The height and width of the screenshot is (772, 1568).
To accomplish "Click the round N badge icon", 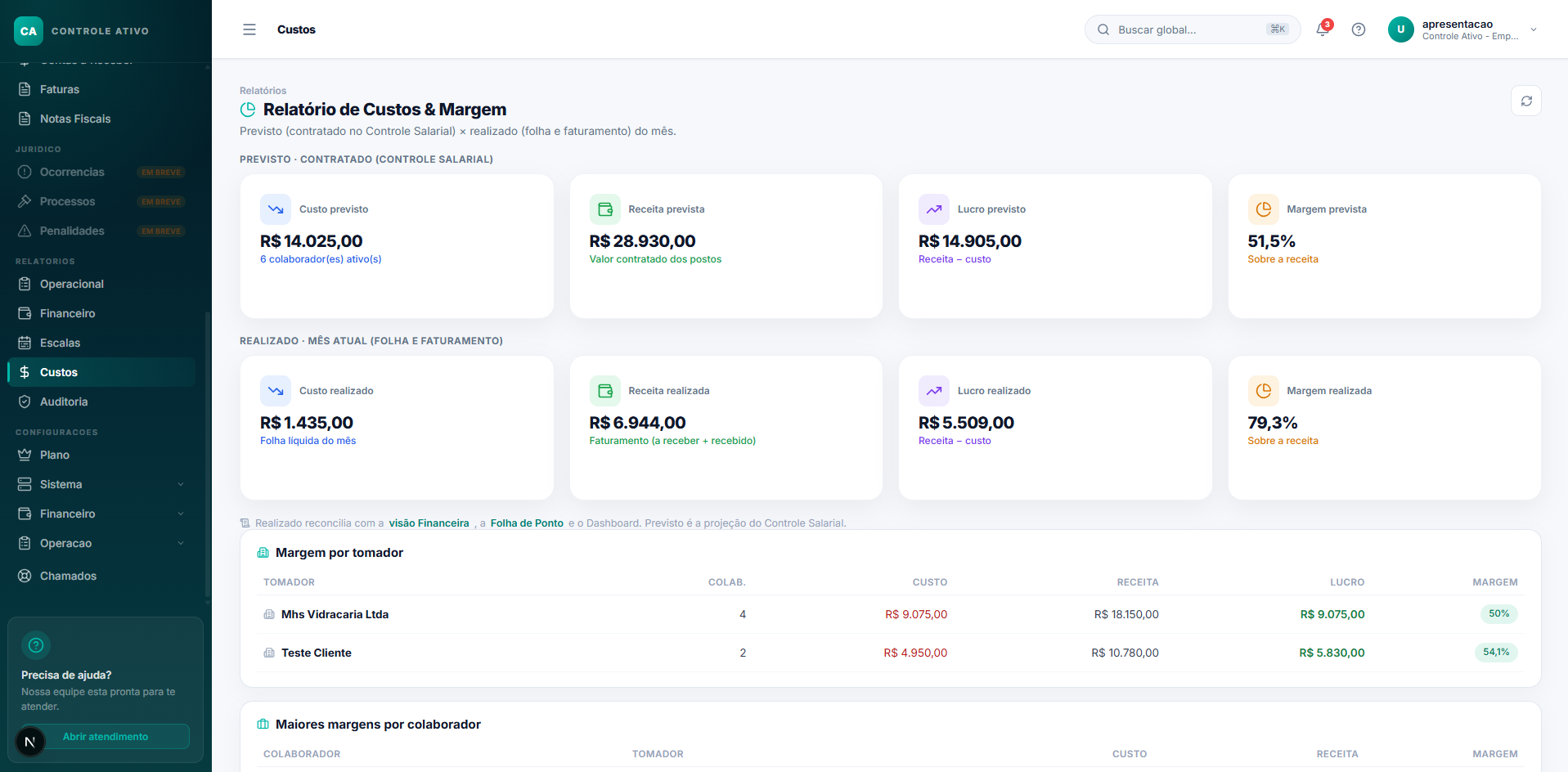I will coord(30,742).
